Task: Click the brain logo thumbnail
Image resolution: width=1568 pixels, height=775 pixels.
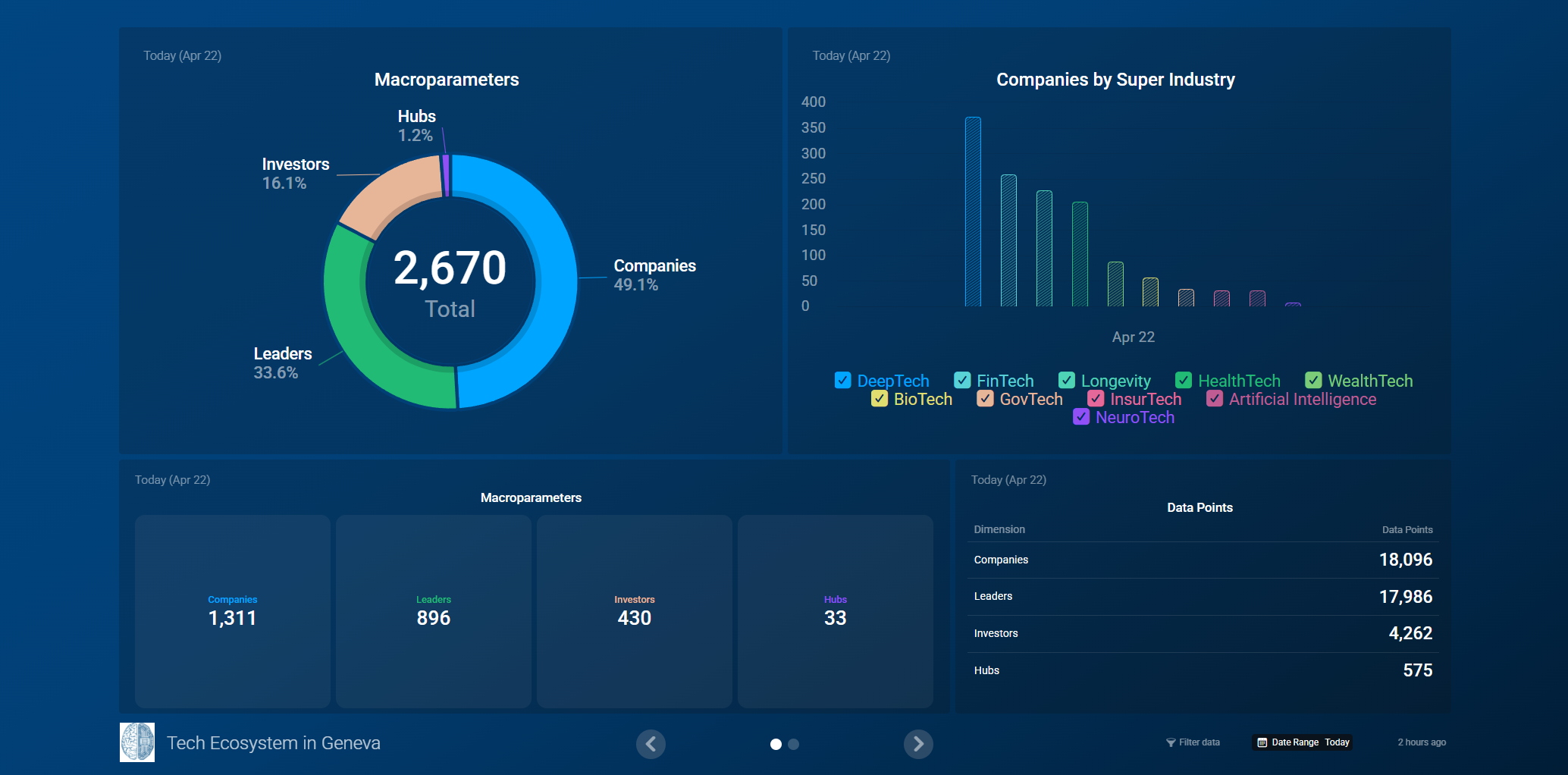Action: point(137,742)
